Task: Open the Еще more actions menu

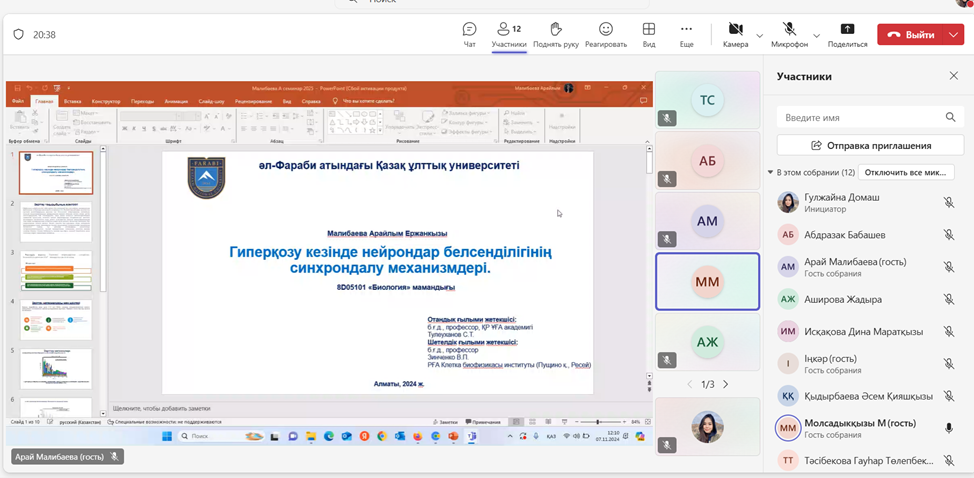Action: [x=686, y=35]
